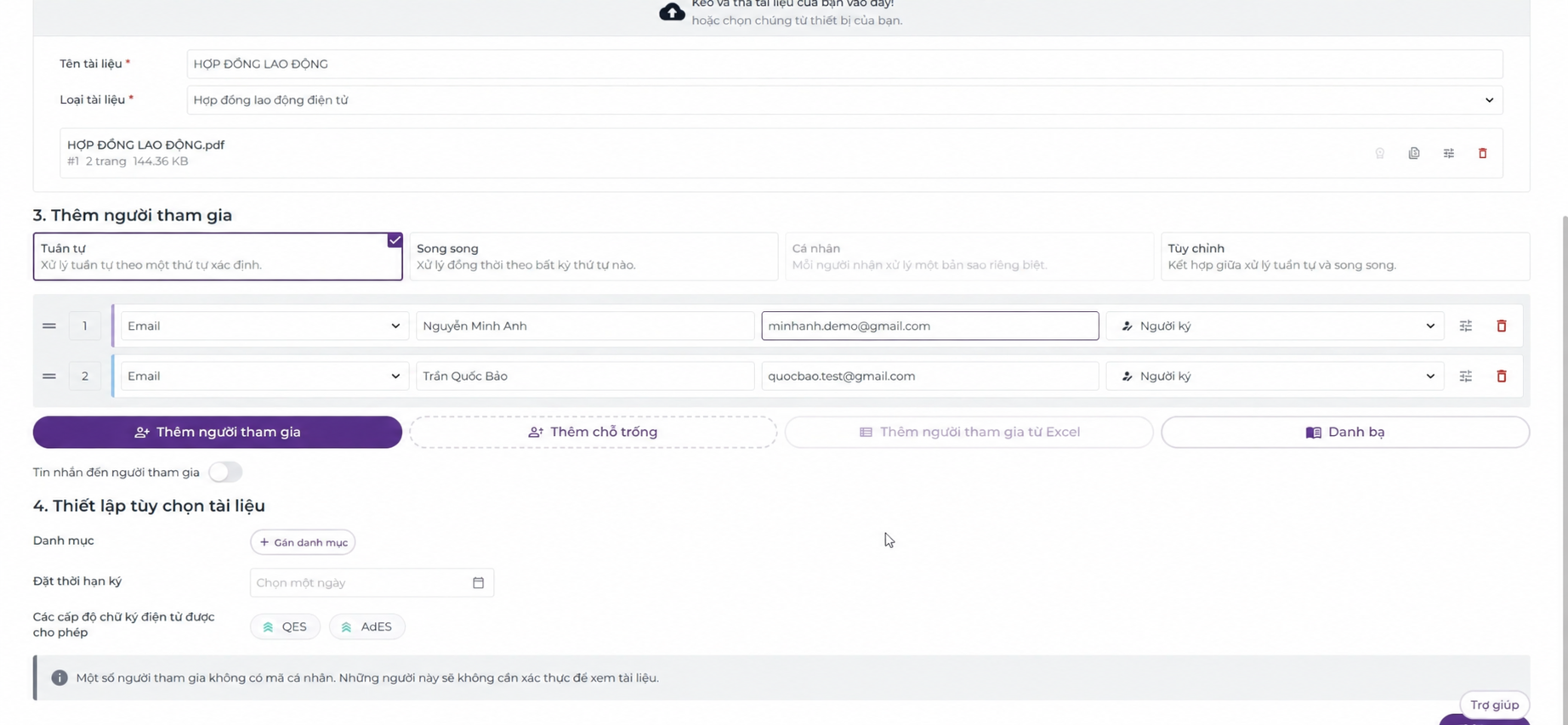The height and width of the screenshot is (725, 1568).
Task: Remove participant Trần Quốc Bảo
Action: (x=1502, y=376)
